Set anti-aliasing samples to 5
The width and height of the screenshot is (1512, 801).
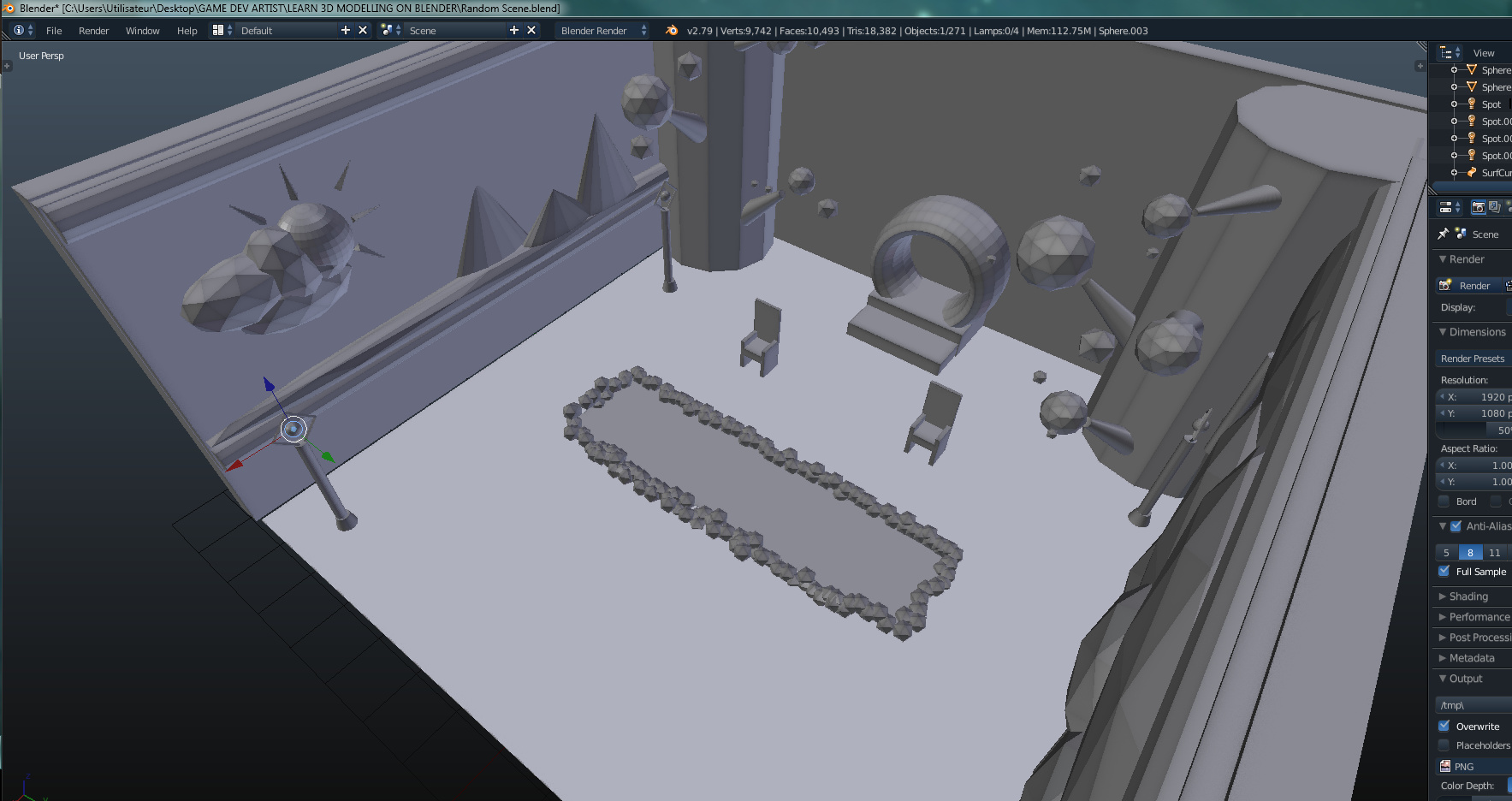pos(1447,553)
